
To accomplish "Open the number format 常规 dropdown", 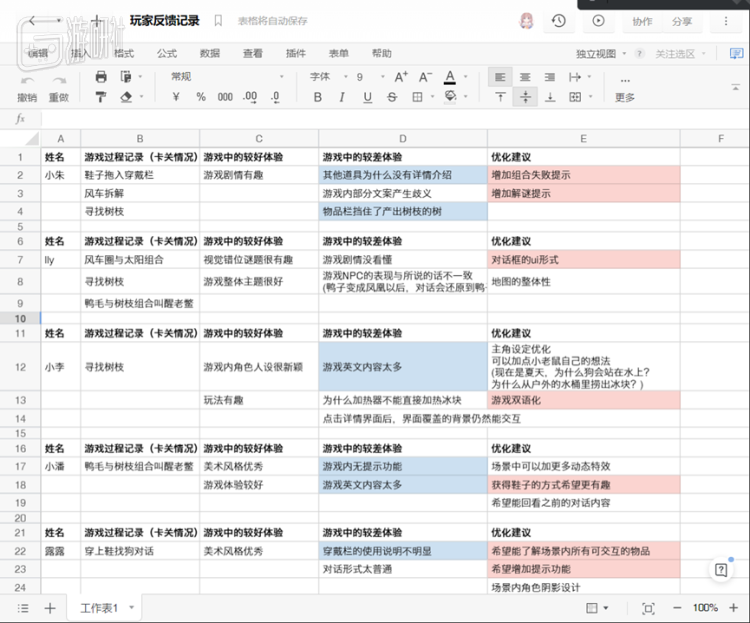I will 228,77.
